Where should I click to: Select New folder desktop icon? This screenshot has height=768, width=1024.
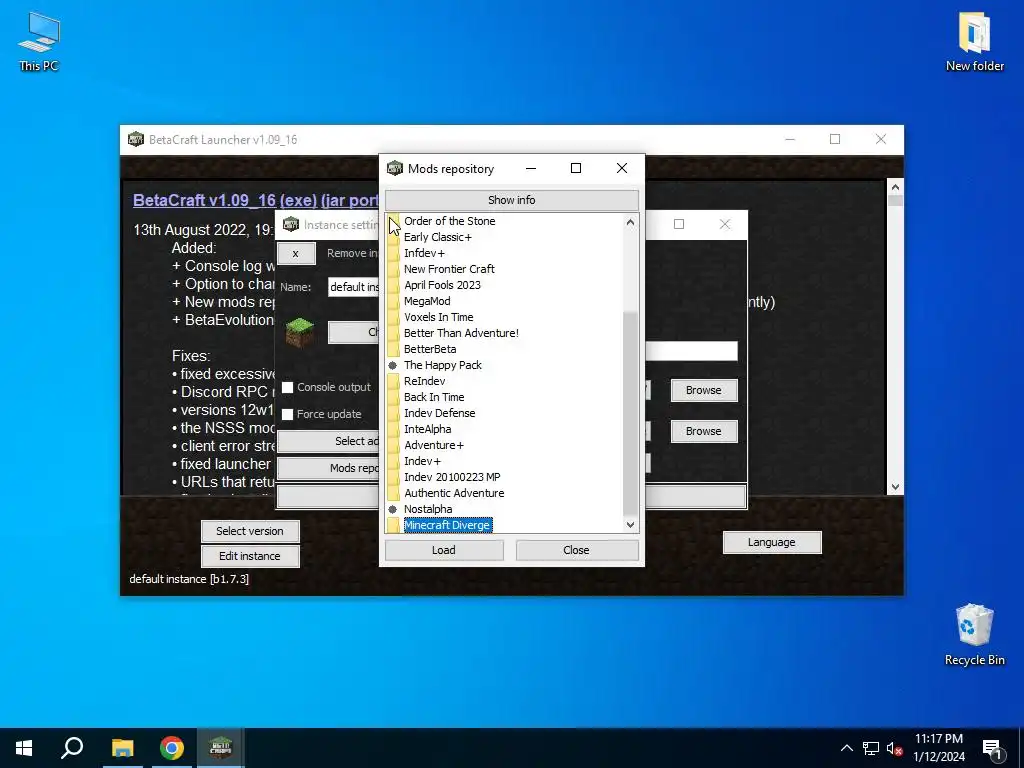(974, 42)
